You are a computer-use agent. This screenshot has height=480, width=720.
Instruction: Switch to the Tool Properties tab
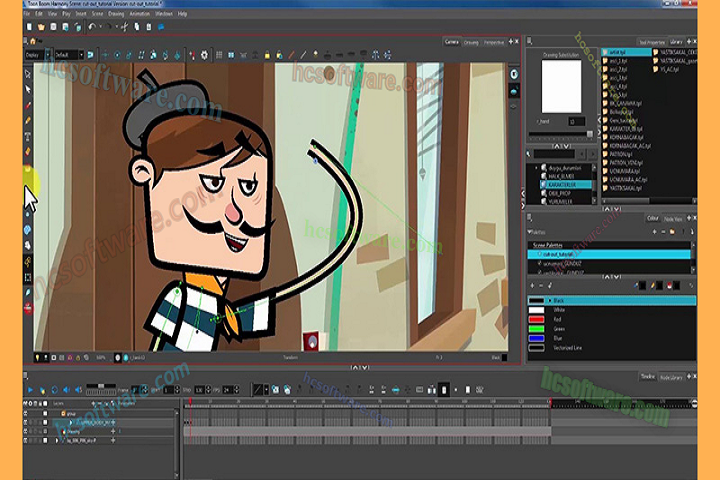(x=652, y=42)
